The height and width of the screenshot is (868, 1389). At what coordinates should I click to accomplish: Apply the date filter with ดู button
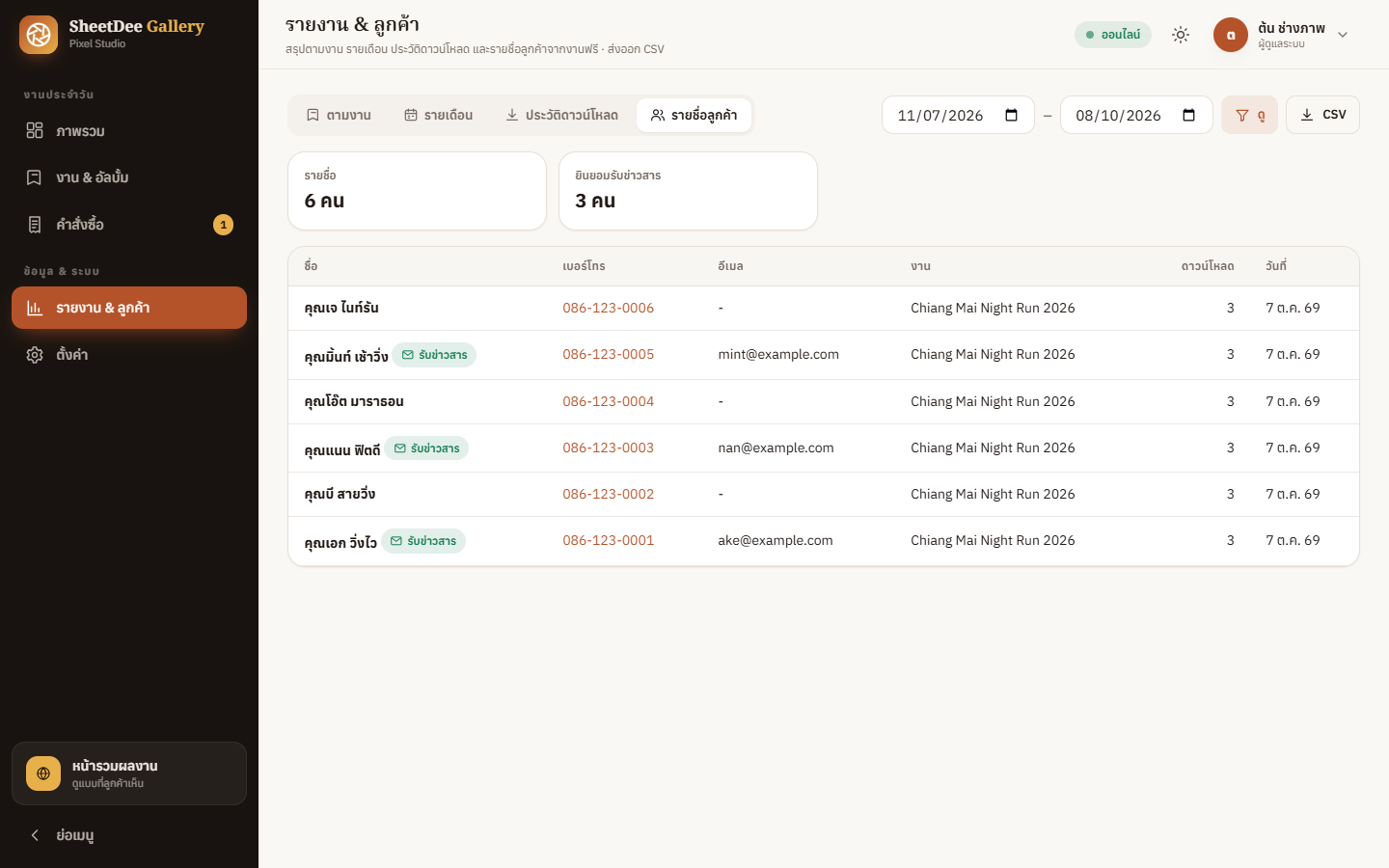(x=1249, y=115)
